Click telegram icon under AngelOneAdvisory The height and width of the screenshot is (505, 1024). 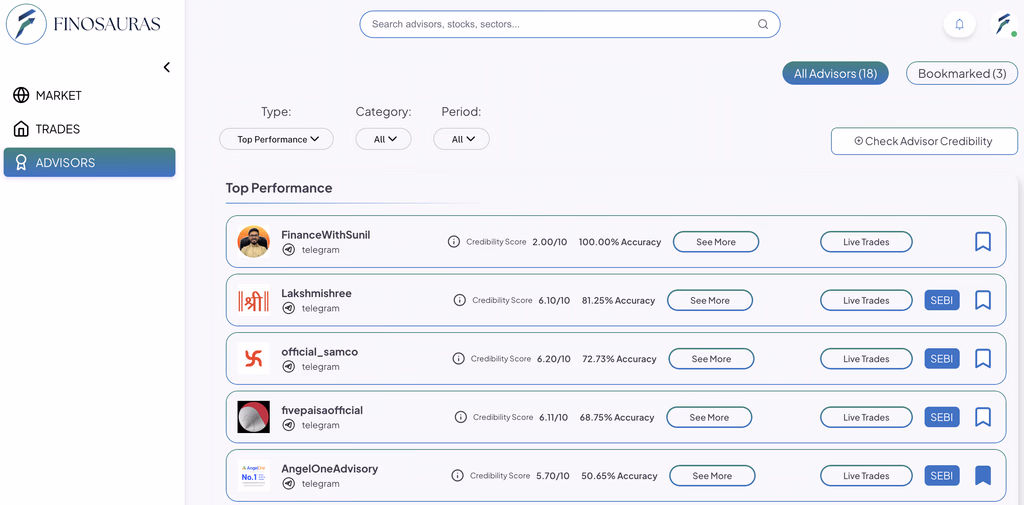point(289,483)
